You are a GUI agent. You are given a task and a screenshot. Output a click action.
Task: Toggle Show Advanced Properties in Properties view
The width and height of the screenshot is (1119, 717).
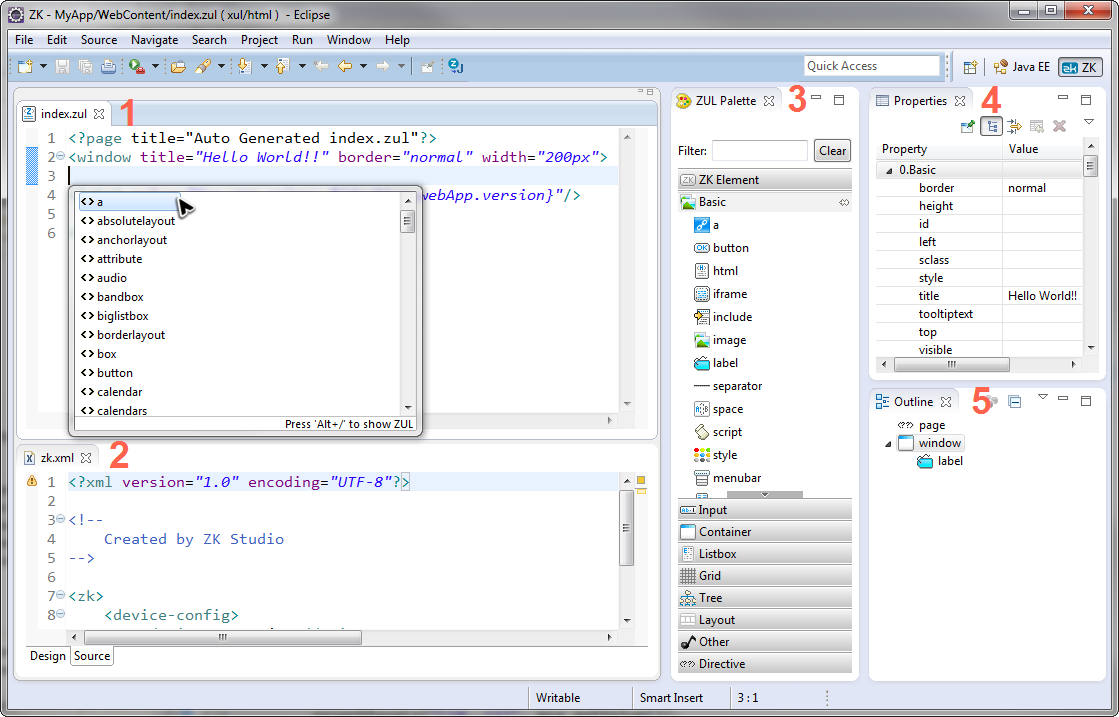1014,126
